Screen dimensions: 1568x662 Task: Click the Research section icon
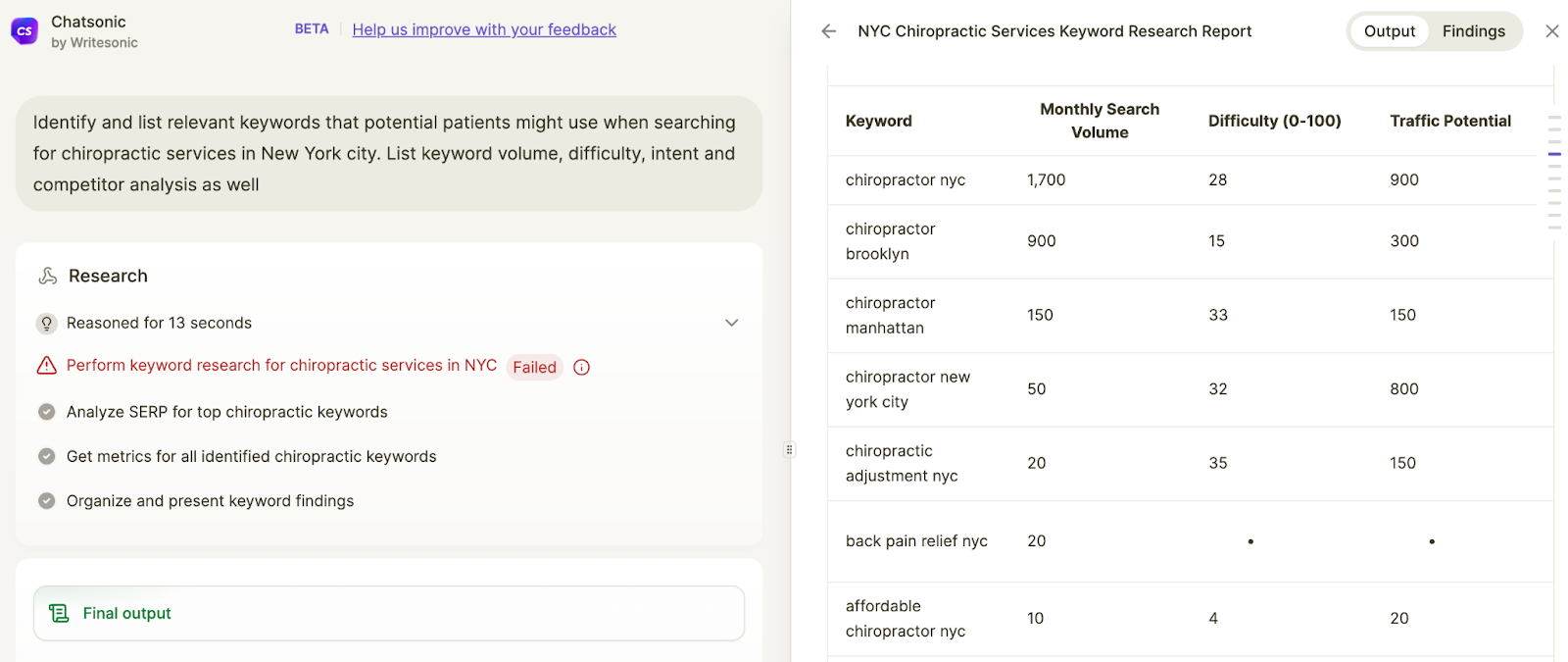coord(47,276)
